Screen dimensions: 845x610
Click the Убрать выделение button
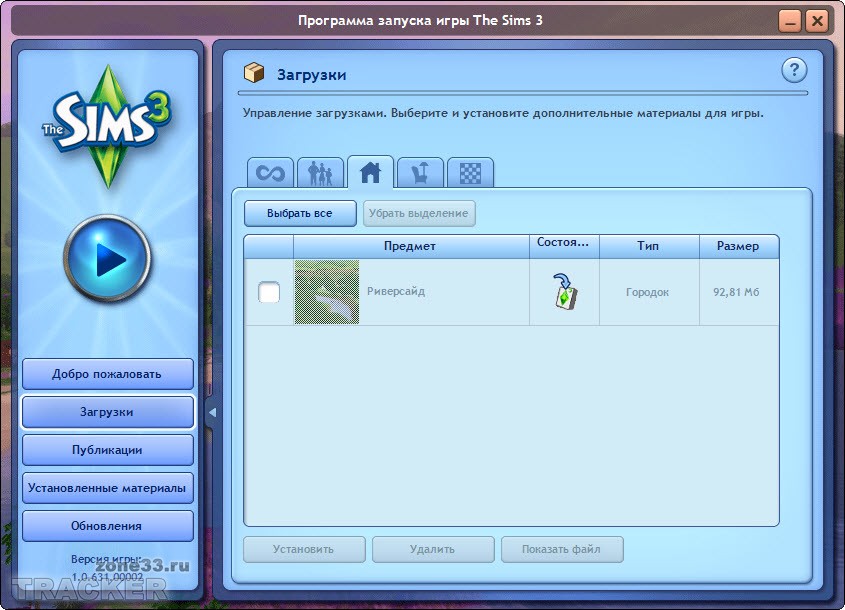click(419, 213)
